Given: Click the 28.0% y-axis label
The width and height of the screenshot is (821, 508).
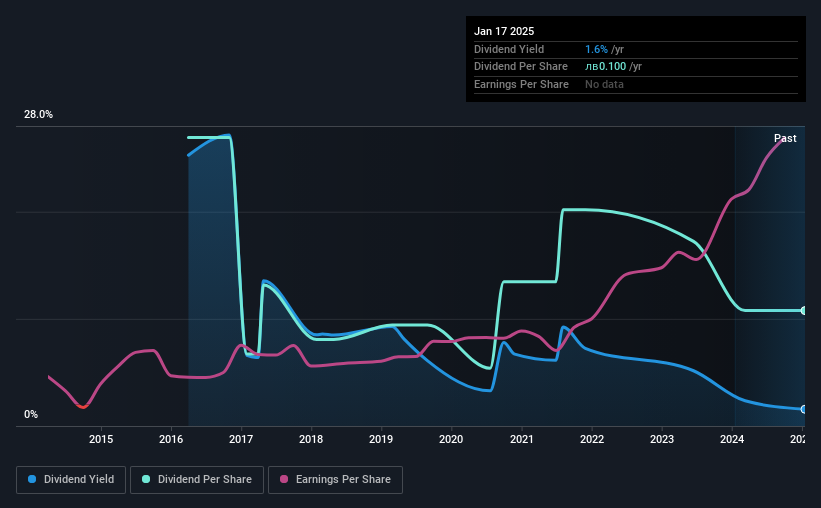Looking at the screenshot, I should pyautogui.click(x=38, y=115).
